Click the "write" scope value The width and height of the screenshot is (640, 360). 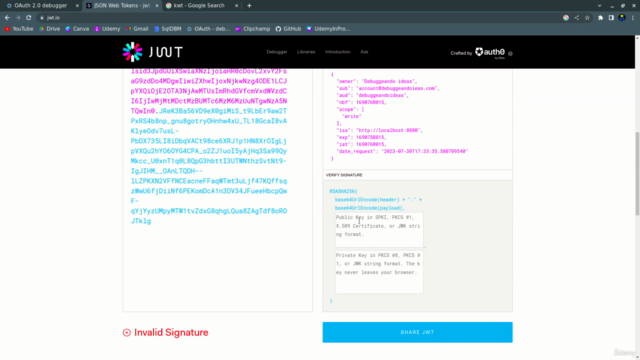click(352, 116)
